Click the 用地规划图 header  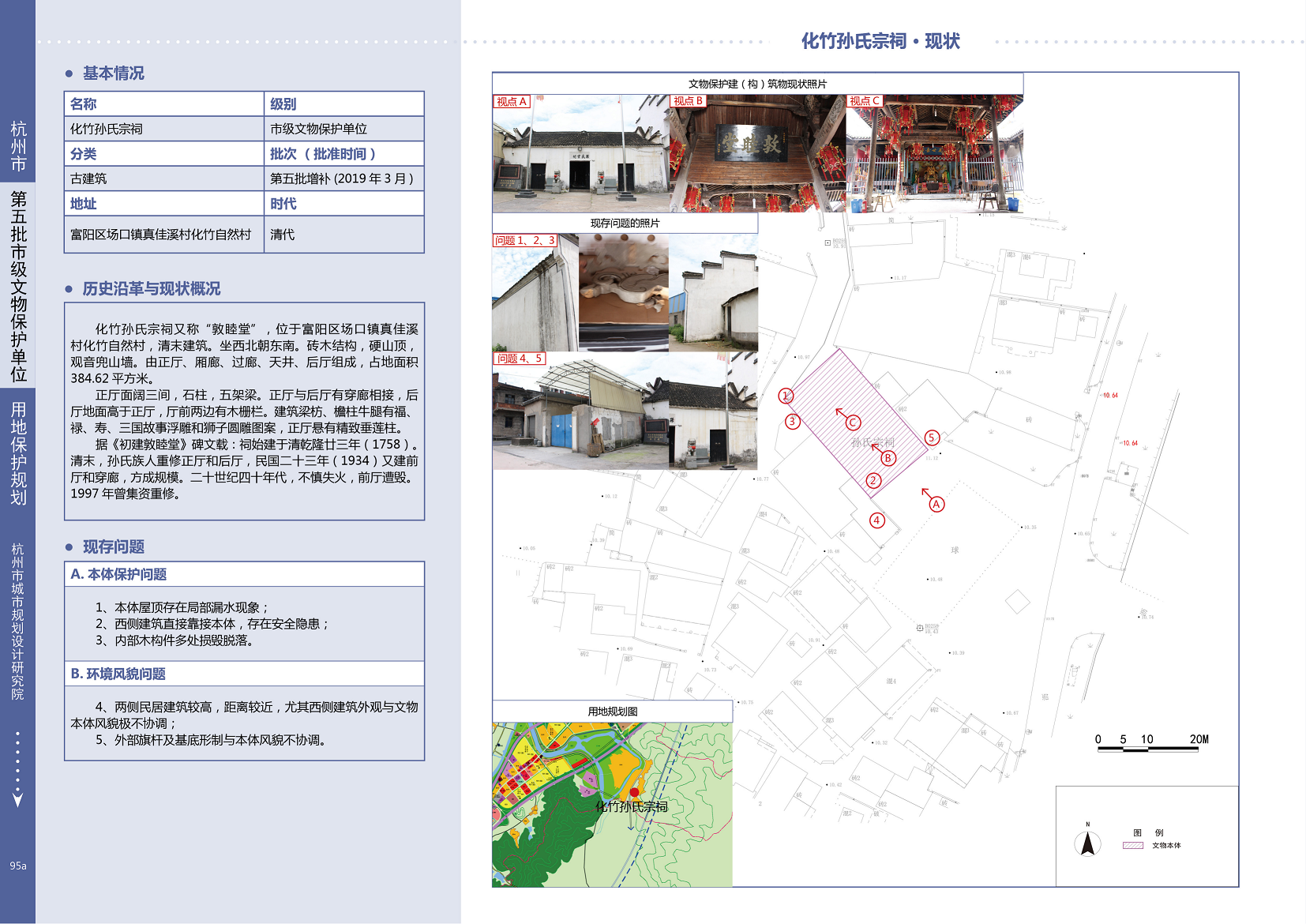(x=613, y=711)
